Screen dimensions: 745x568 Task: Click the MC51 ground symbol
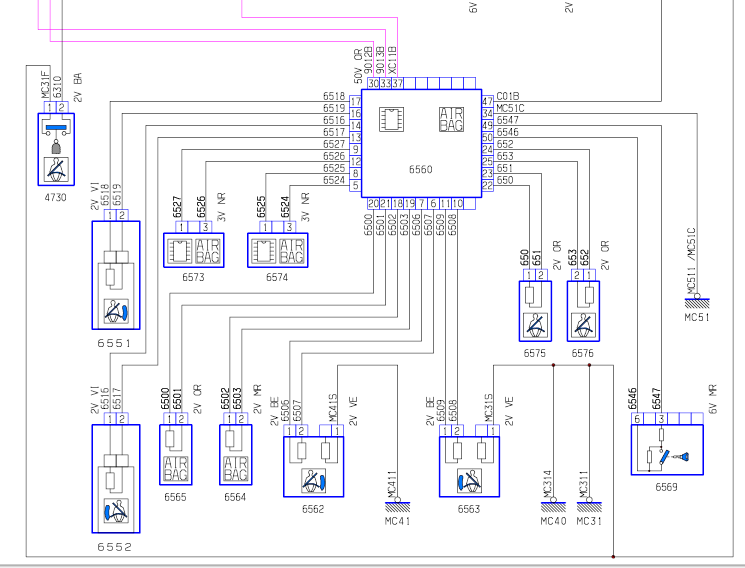pos(697,301)
